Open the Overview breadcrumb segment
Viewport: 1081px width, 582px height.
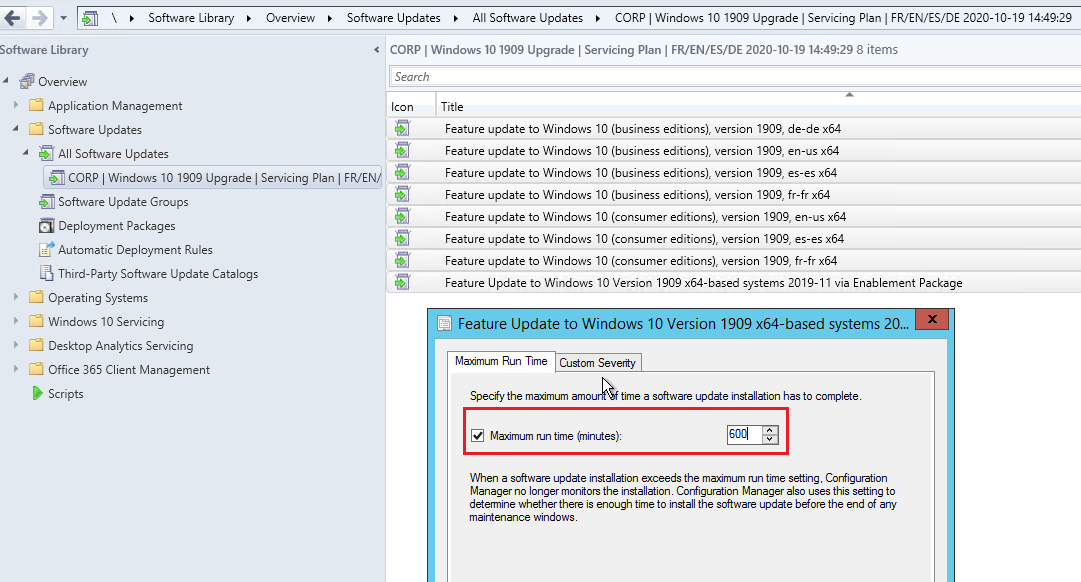(290, 18)
